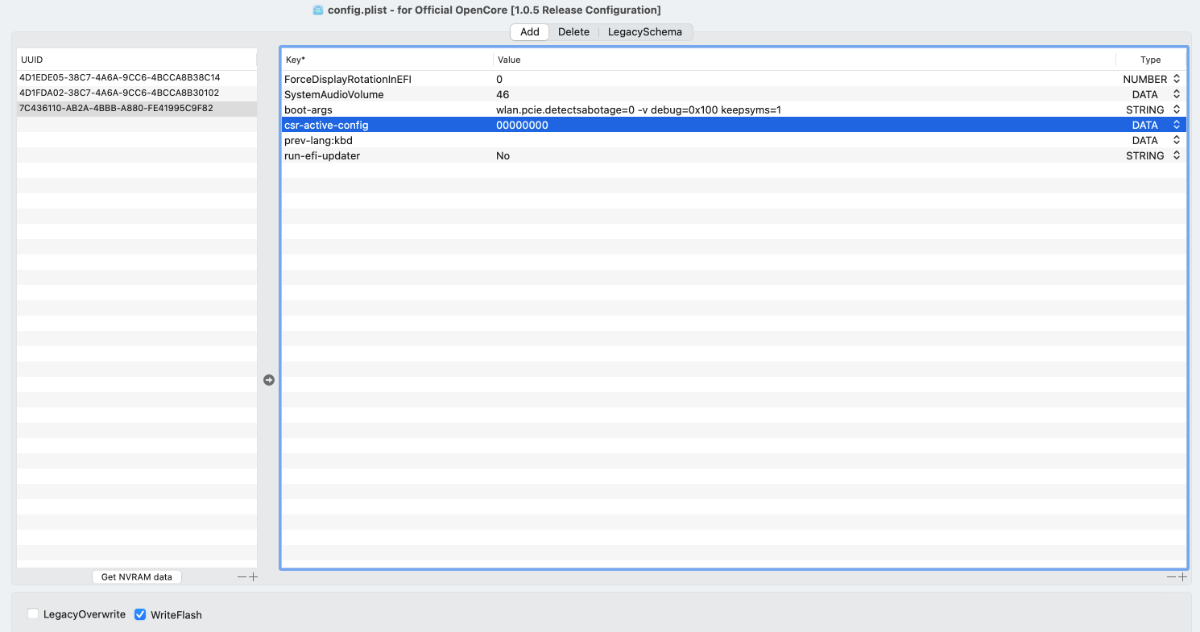
Task: Enable the LegacyOverwrite checkbox
Action: pos(33,614)
